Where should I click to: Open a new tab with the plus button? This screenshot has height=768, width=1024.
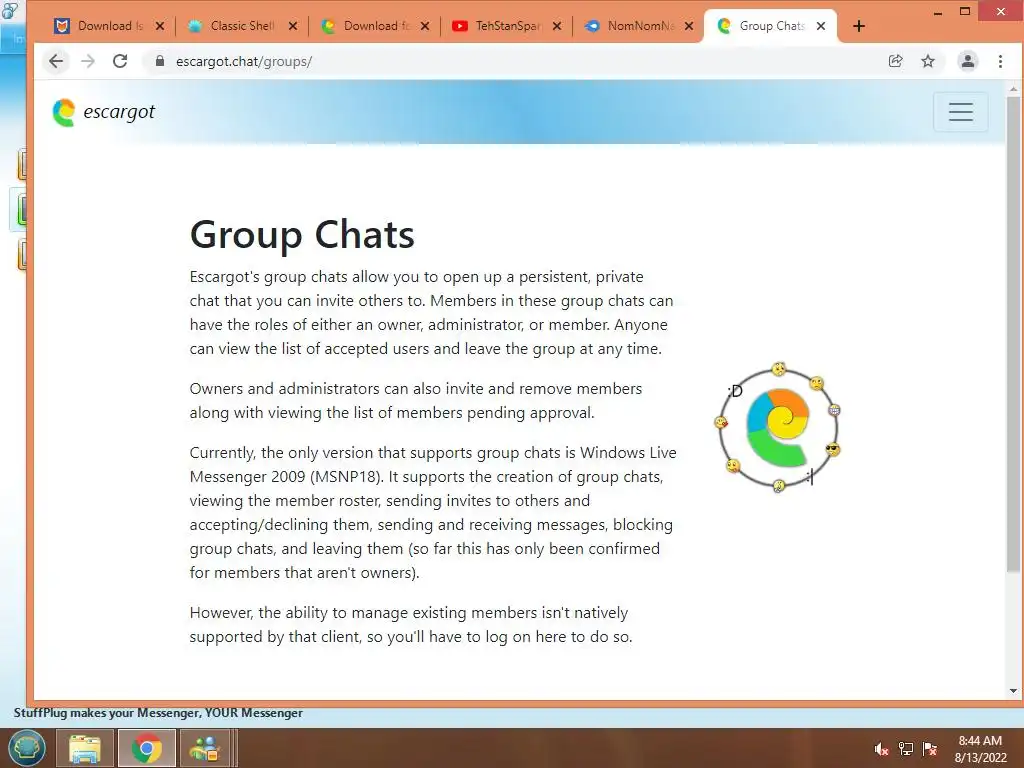(859, 26)
